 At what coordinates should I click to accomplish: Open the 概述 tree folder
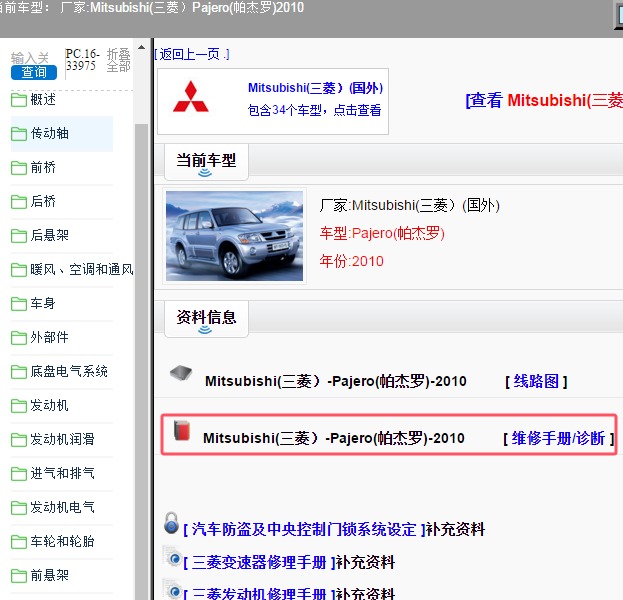point(43,99)
